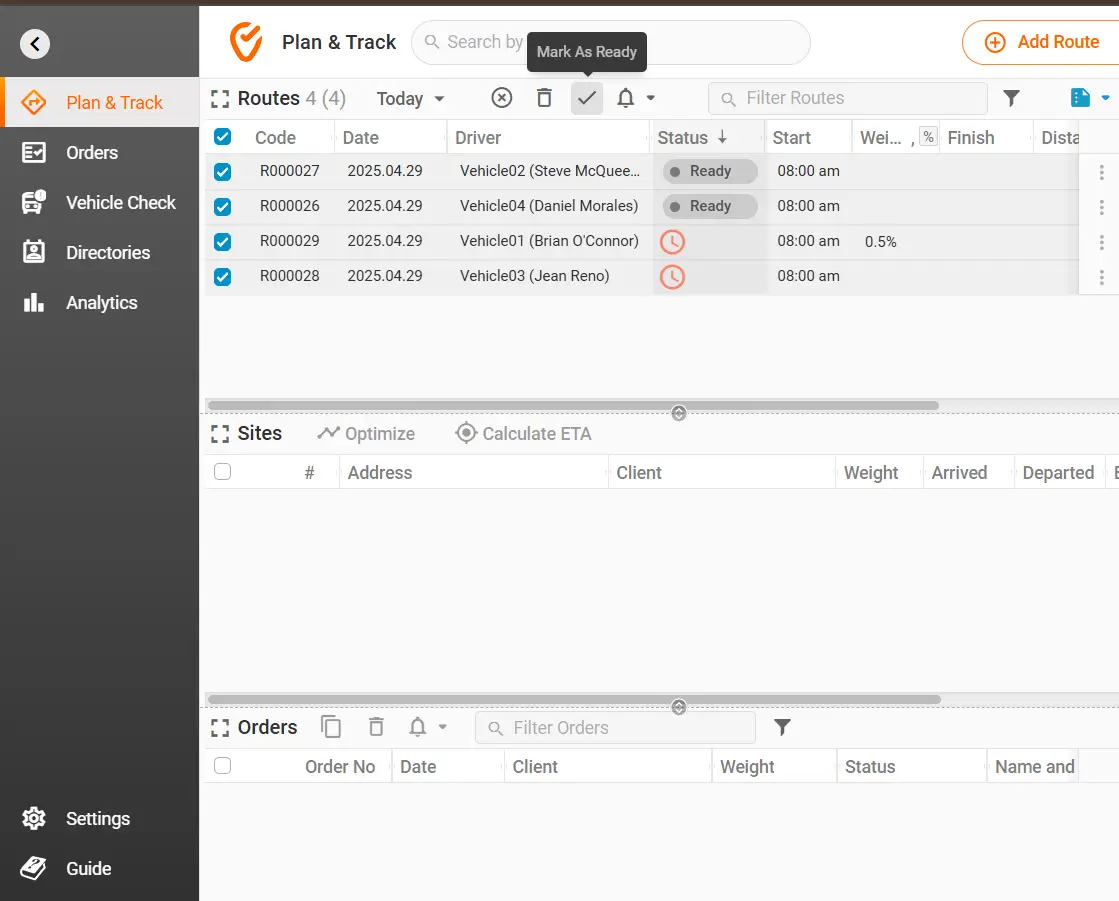Click the delete routes trash icon
Viewport: 1119px width, 901px height.
544,98
